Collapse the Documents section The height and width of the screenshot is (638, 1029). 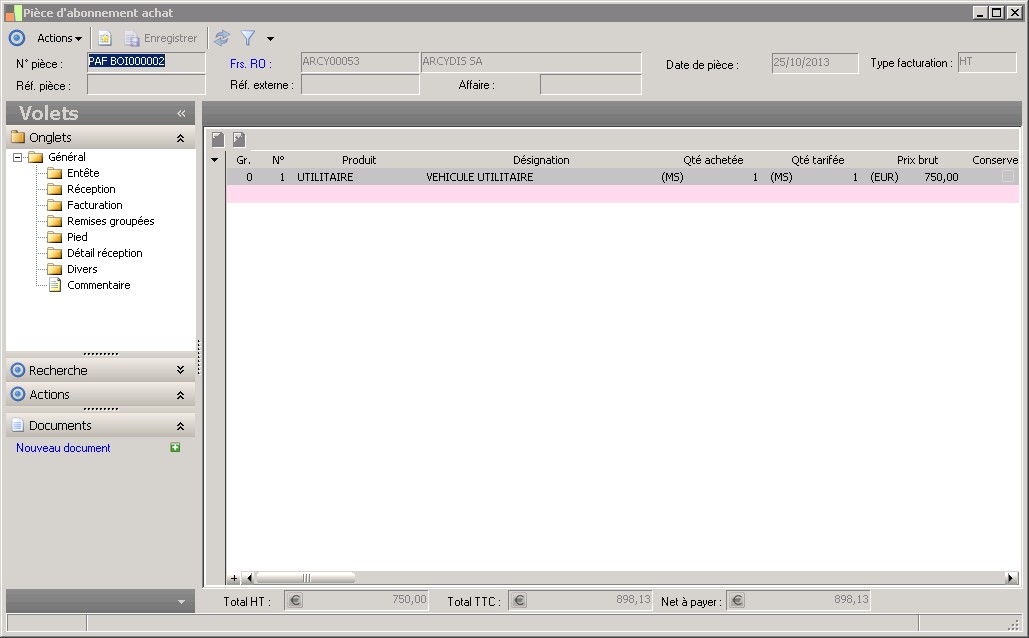180,427
